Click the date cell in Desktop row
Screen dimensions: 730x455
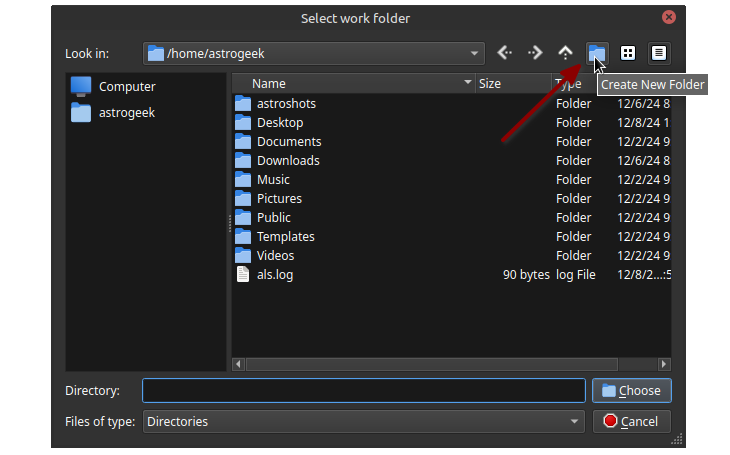coord(643,122)
